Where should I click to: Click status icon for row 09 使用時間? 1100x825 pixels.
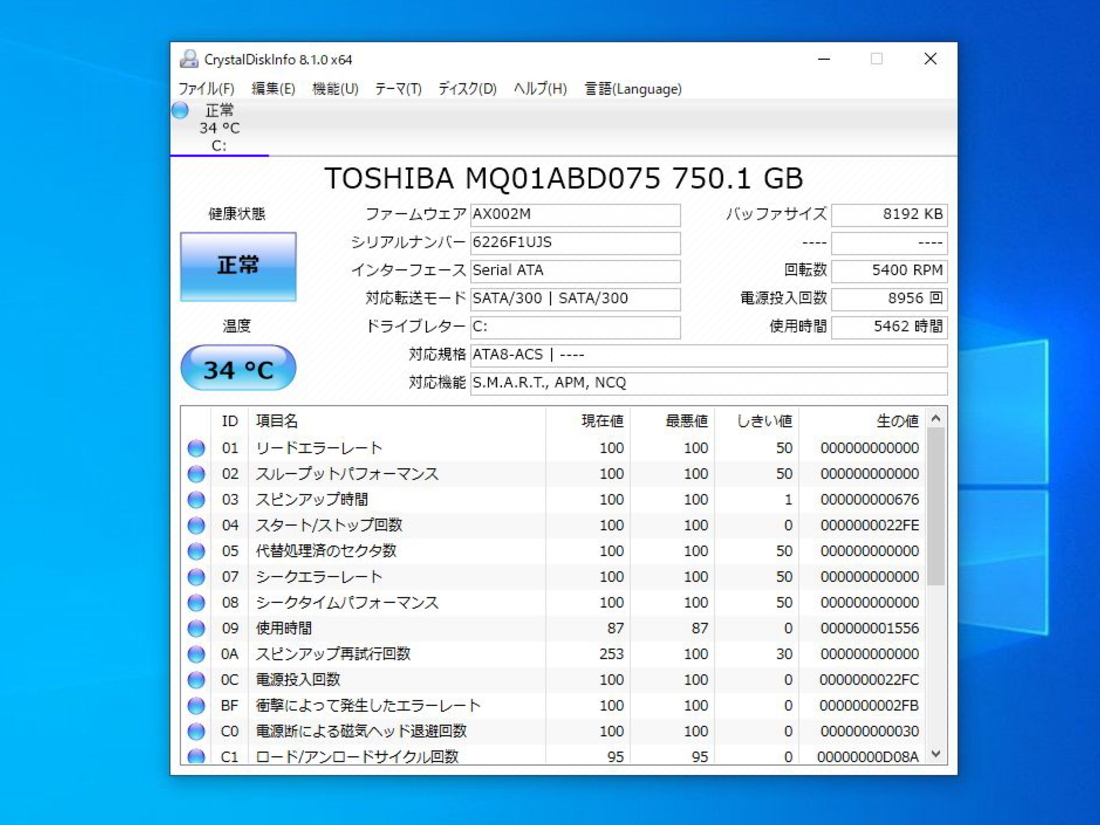point(196,629)
